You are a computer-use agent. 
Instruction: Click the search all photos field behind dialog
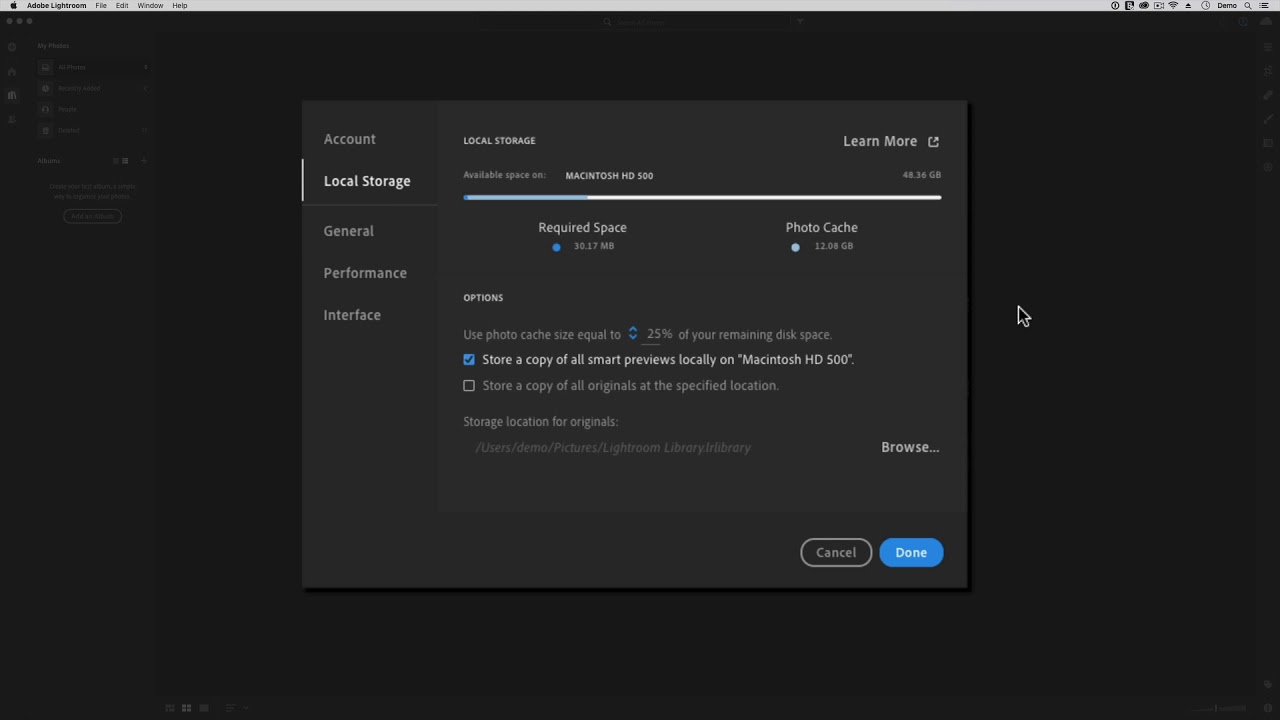pyautogui.click(x=633, y=22)
